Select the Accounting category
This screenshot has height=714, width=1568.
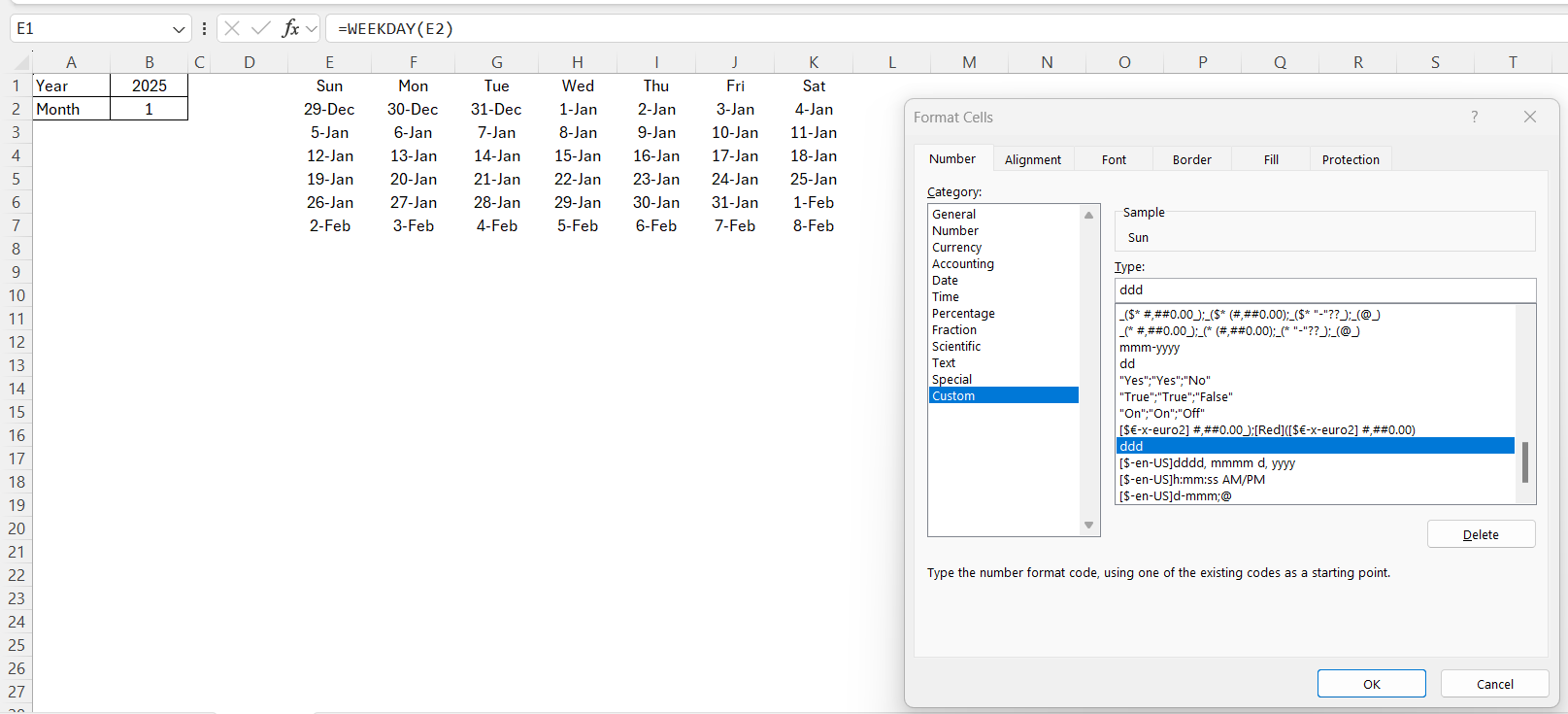[1003, 263]
